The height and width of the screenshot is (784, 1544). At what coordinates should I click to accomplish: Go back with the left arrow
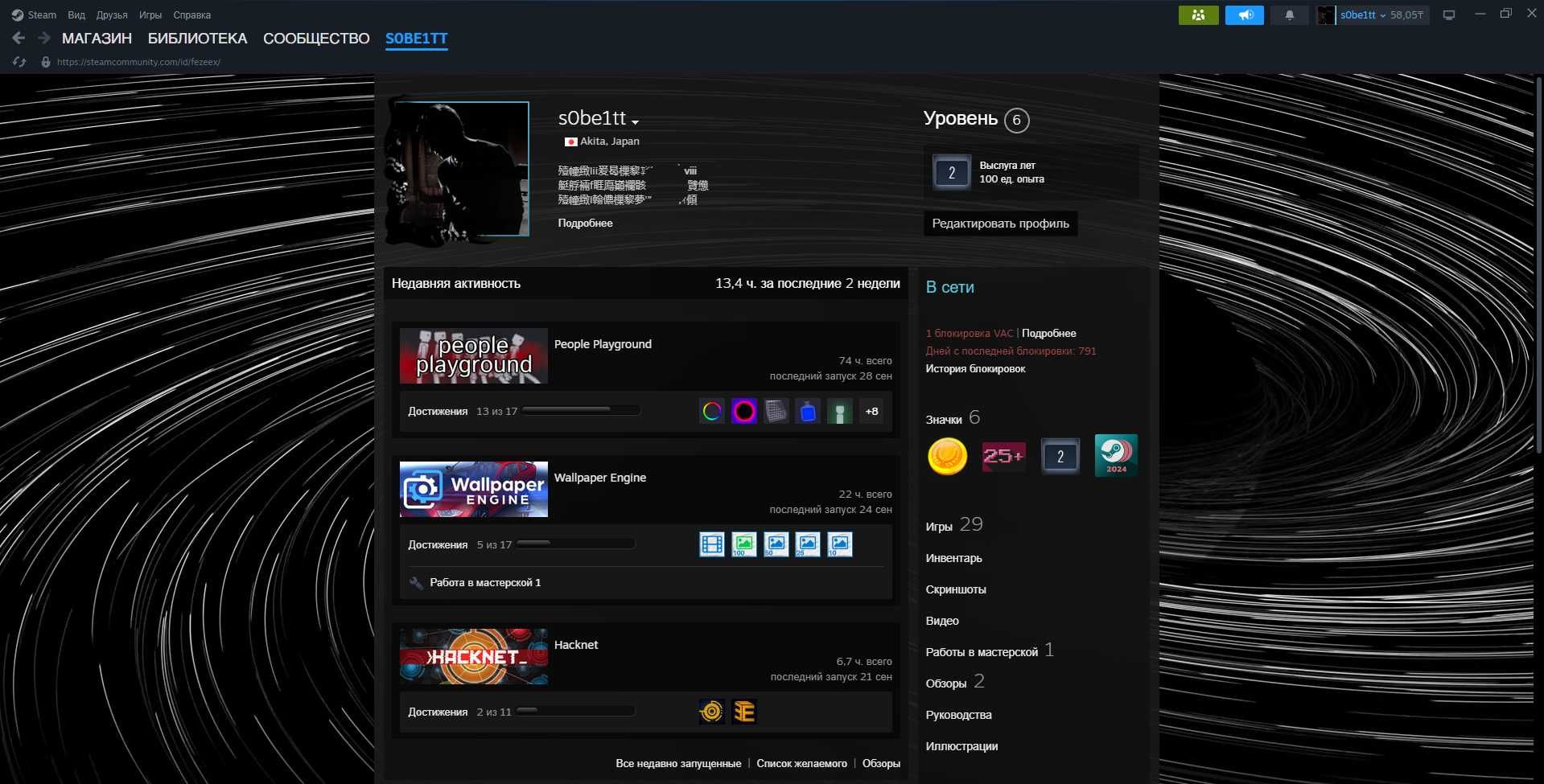[19, 38]
